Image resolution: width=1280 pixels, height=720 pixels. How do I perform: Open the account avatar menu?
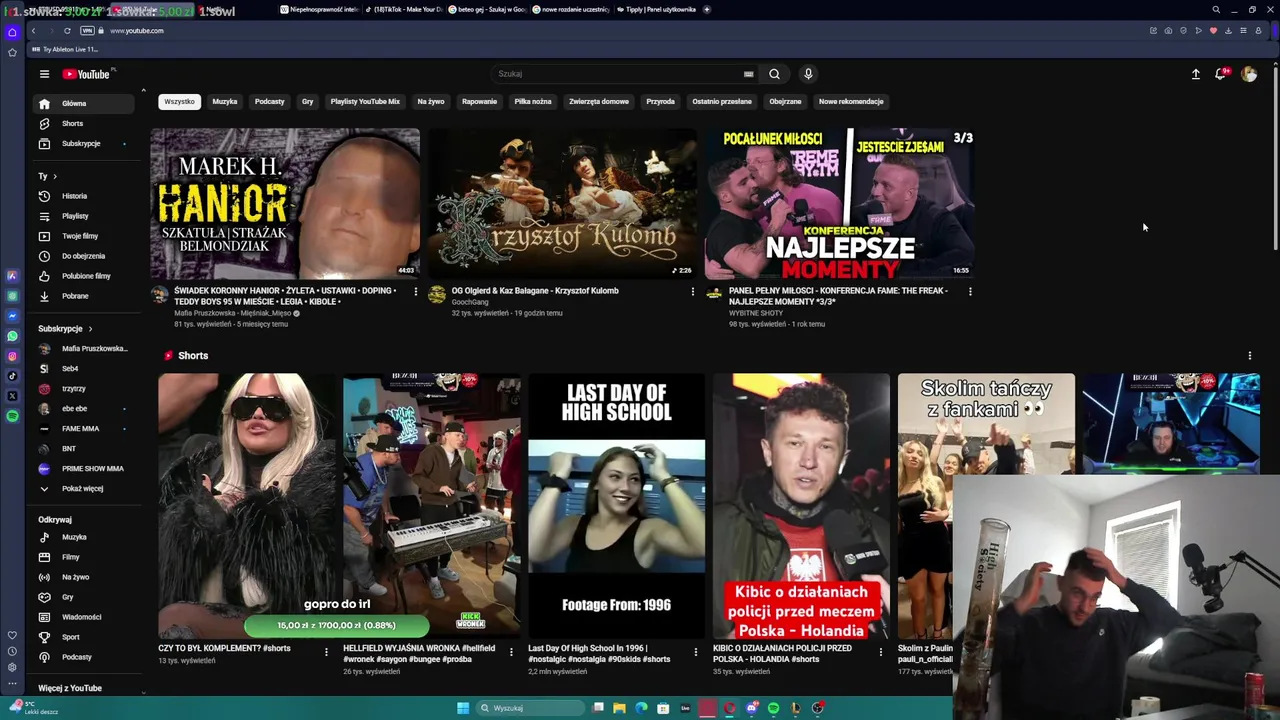tap(1249, 74)
